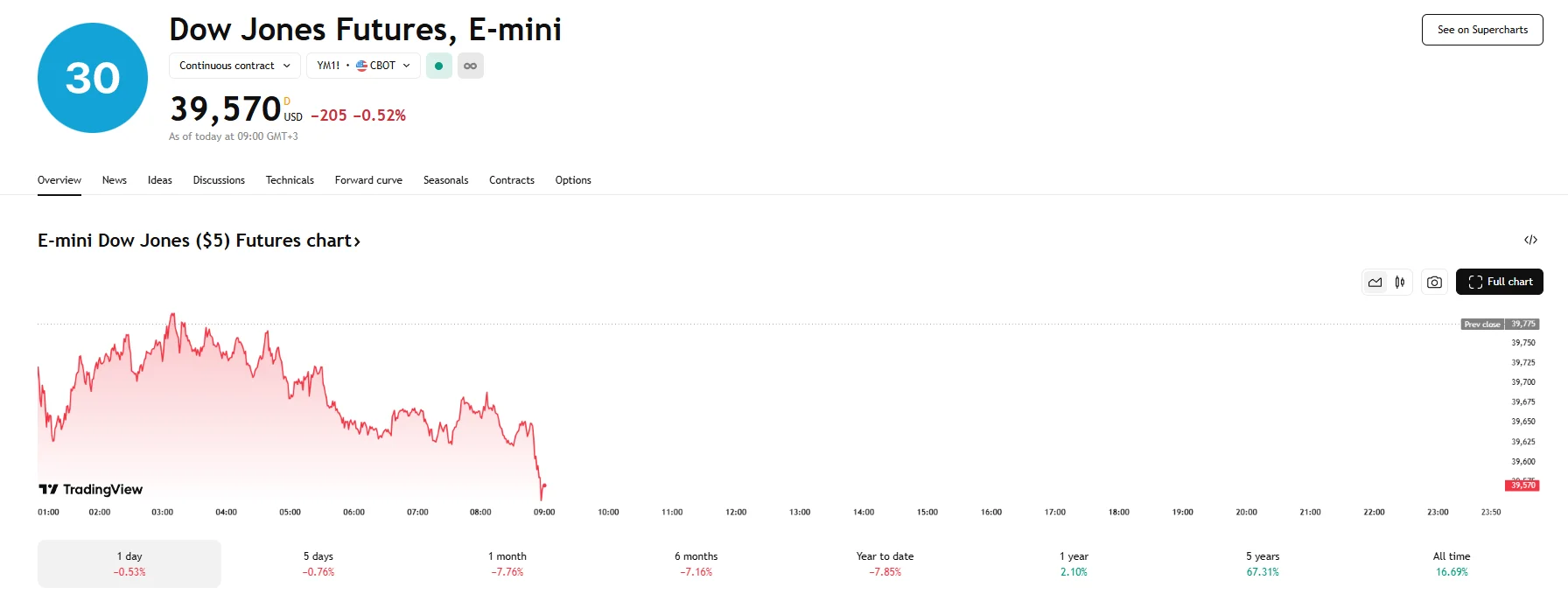Open the Continuous contract dropdown
Viewport: 1568px width, 601px height.
click(x=234, y=66)
